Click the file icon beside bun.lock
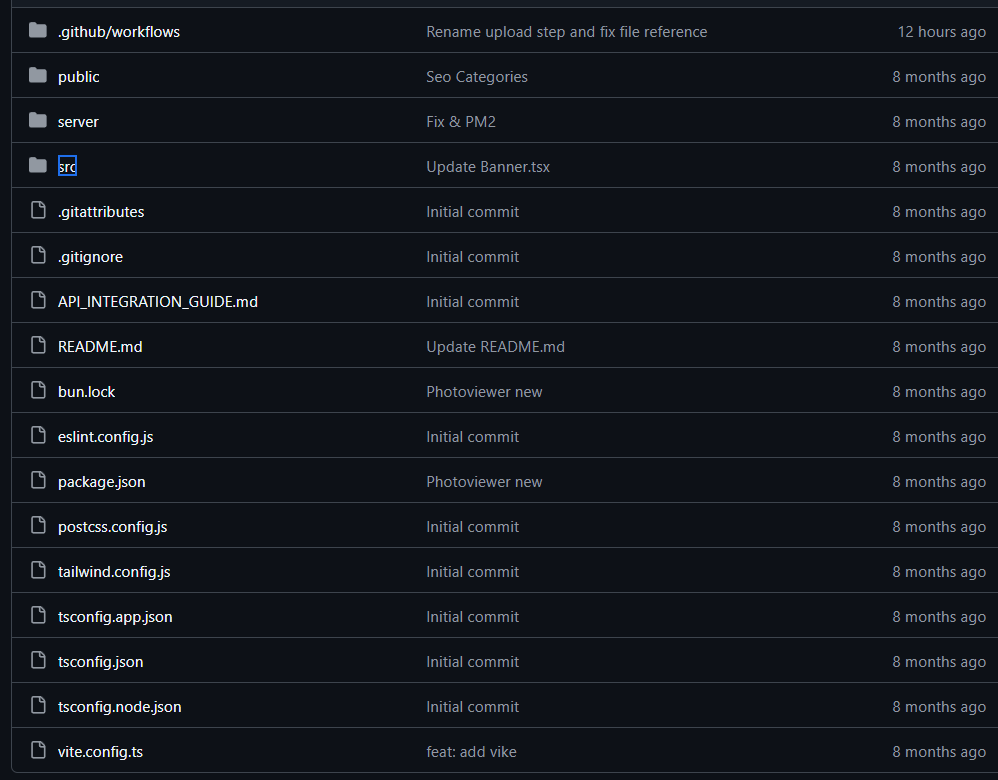Viewport: 998px width, 780px height. point(38,391)
